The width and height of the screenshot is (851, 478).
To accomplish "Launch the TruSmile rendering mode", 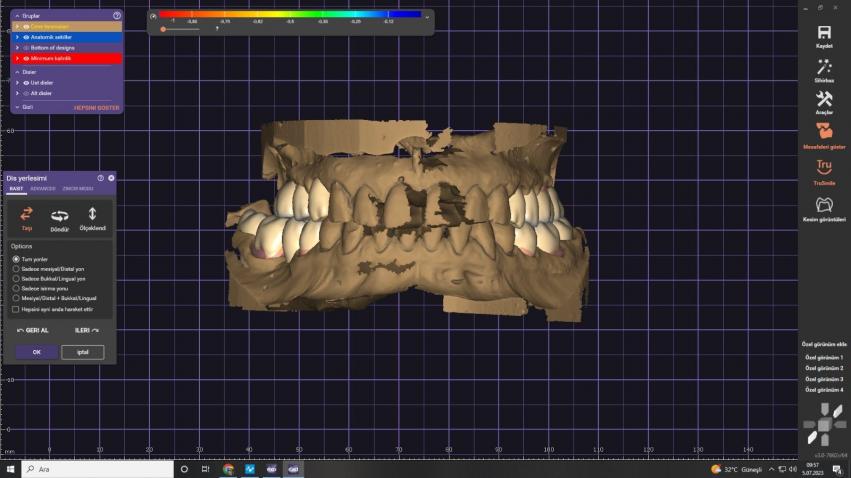I will [x=824, y=167].
